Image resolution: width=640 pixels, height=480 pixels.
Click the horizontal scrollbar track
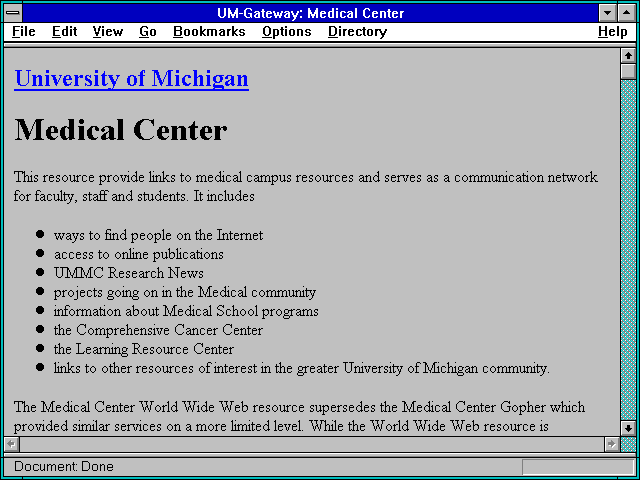(312, 444)
